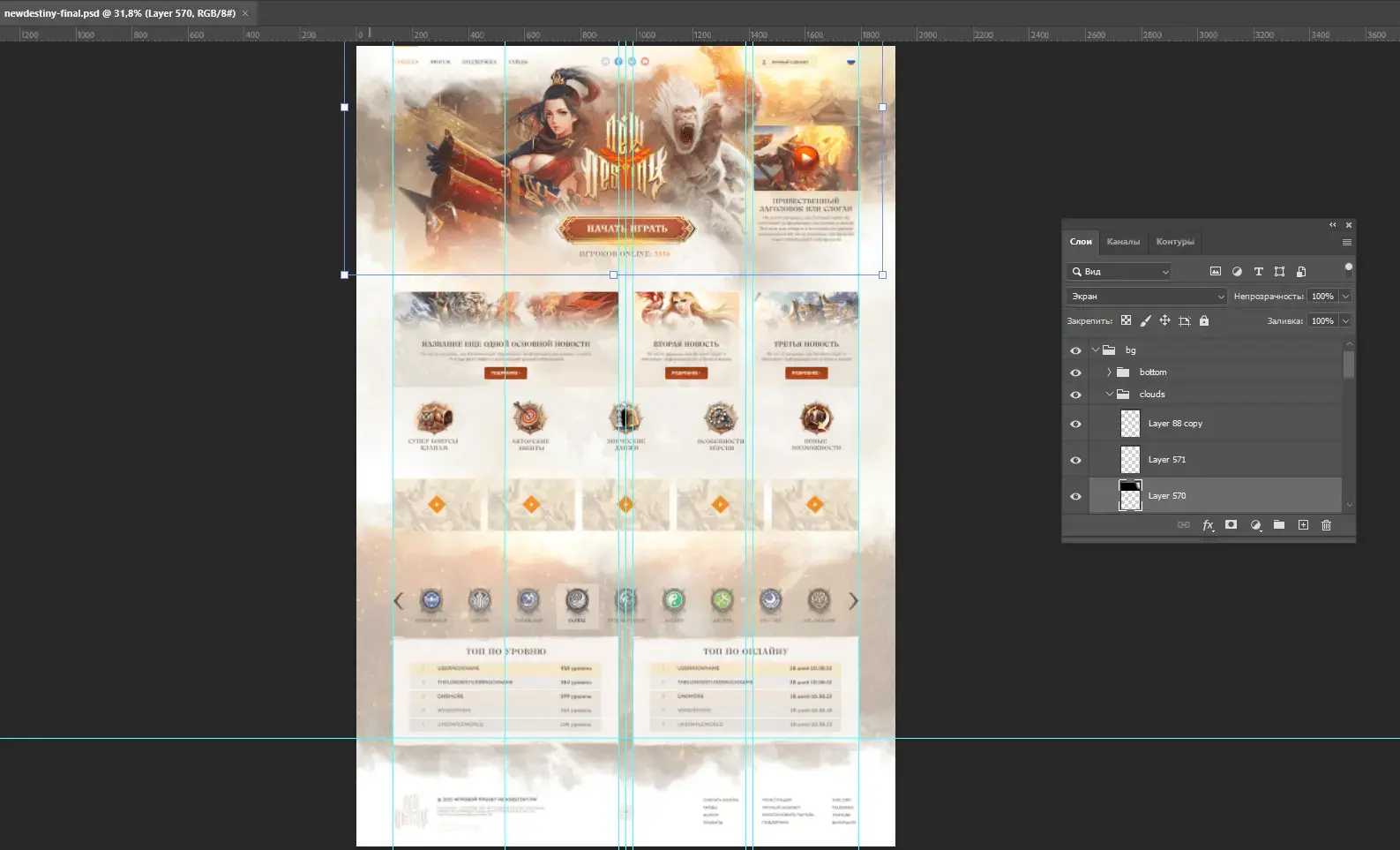Lock layer position move icon

click(x=1164, y=320)
